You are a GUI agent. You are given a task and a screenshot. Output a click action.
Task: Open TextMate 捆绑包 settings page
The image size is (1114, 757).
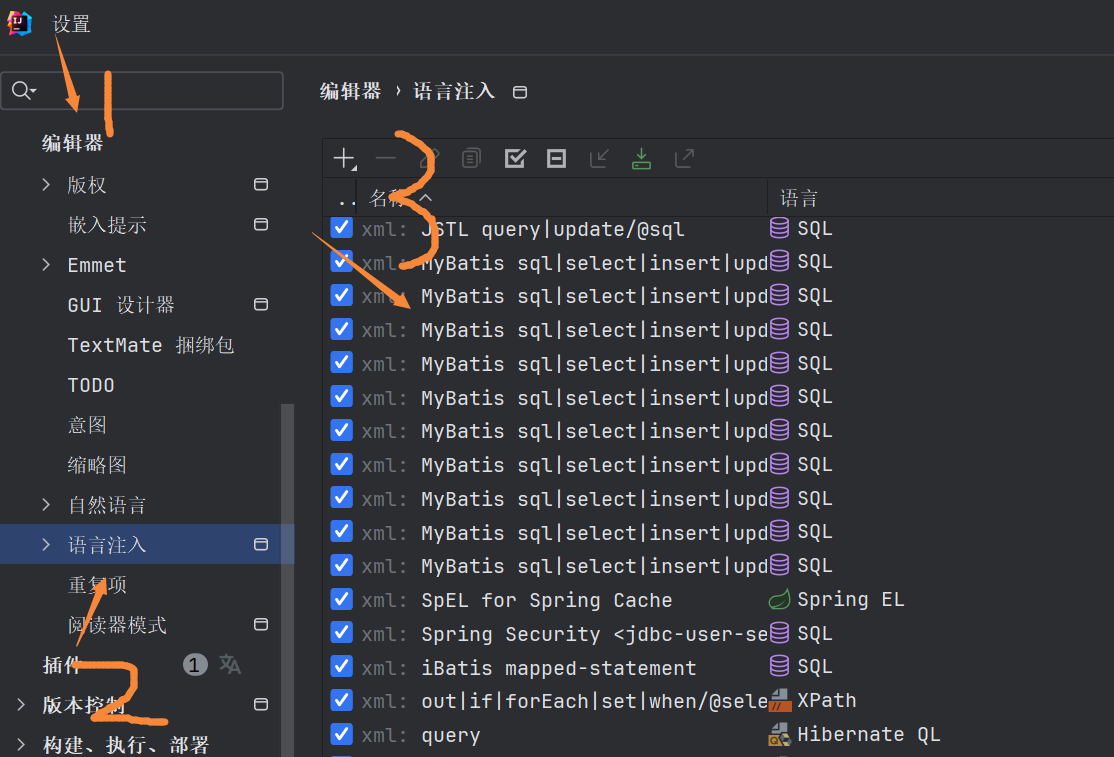[151, 345]
